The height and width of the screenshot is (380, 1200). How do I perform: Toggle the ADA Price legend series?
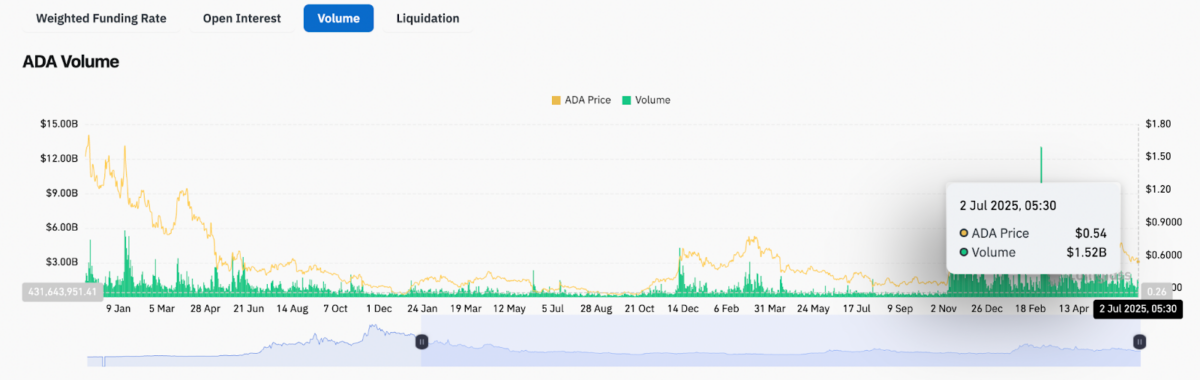coord(581,100)
